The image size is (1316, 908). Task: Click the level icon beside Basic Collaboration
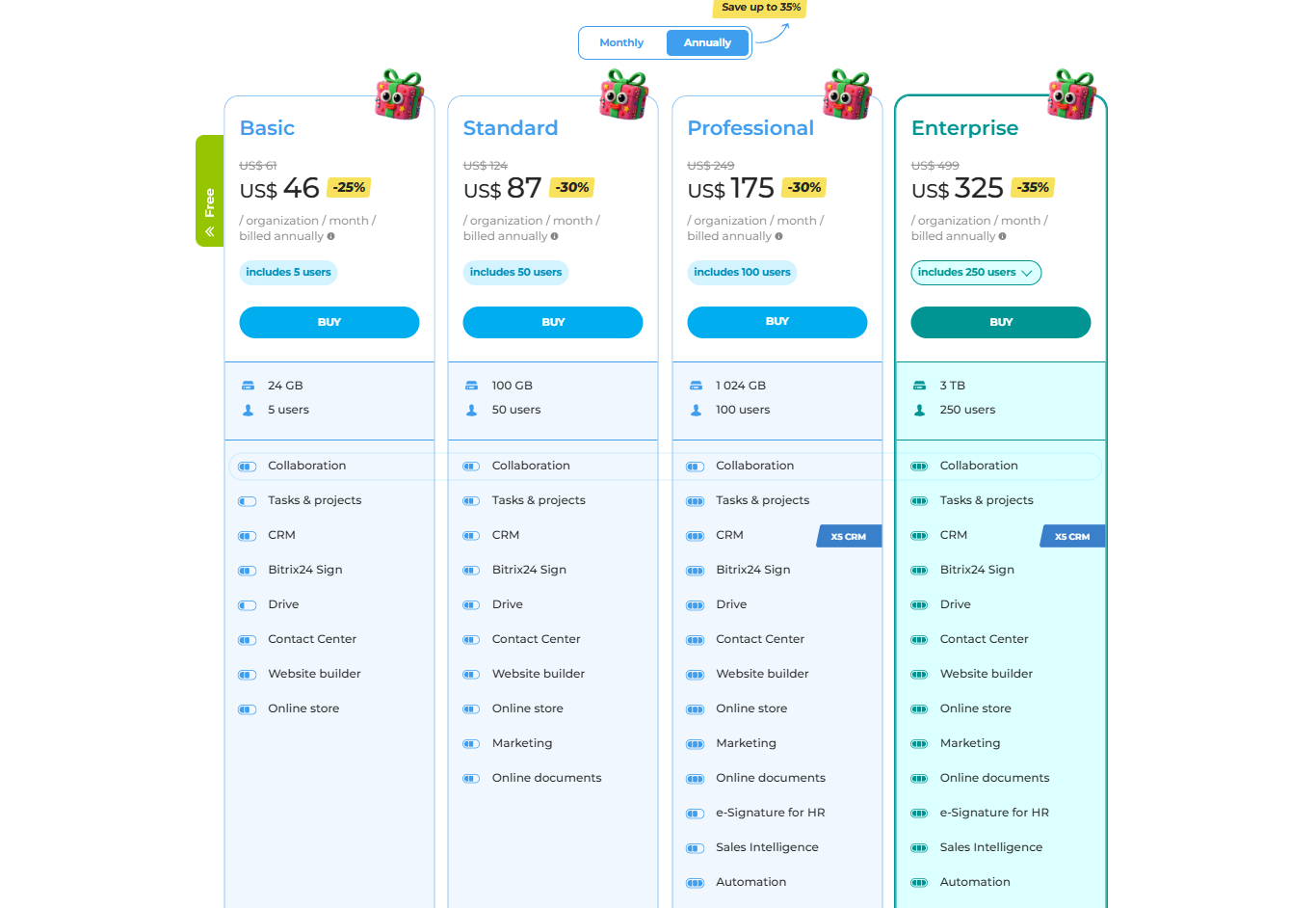coord(248,467)
